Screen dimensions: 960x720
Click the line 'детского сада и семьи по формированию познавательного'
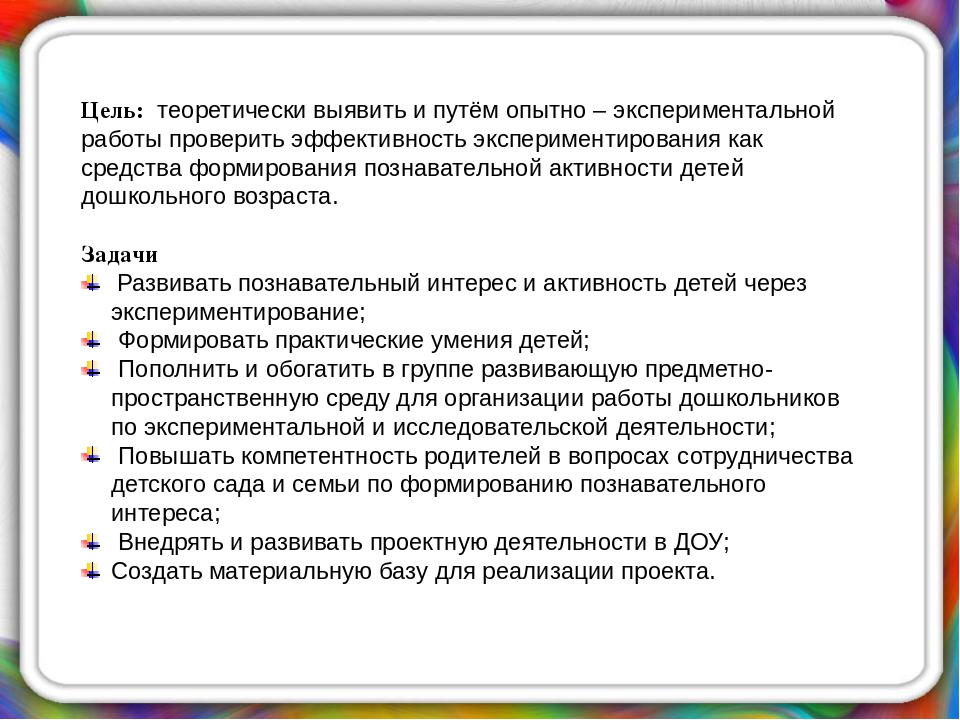pyautogui.click(x=438, y=484)
